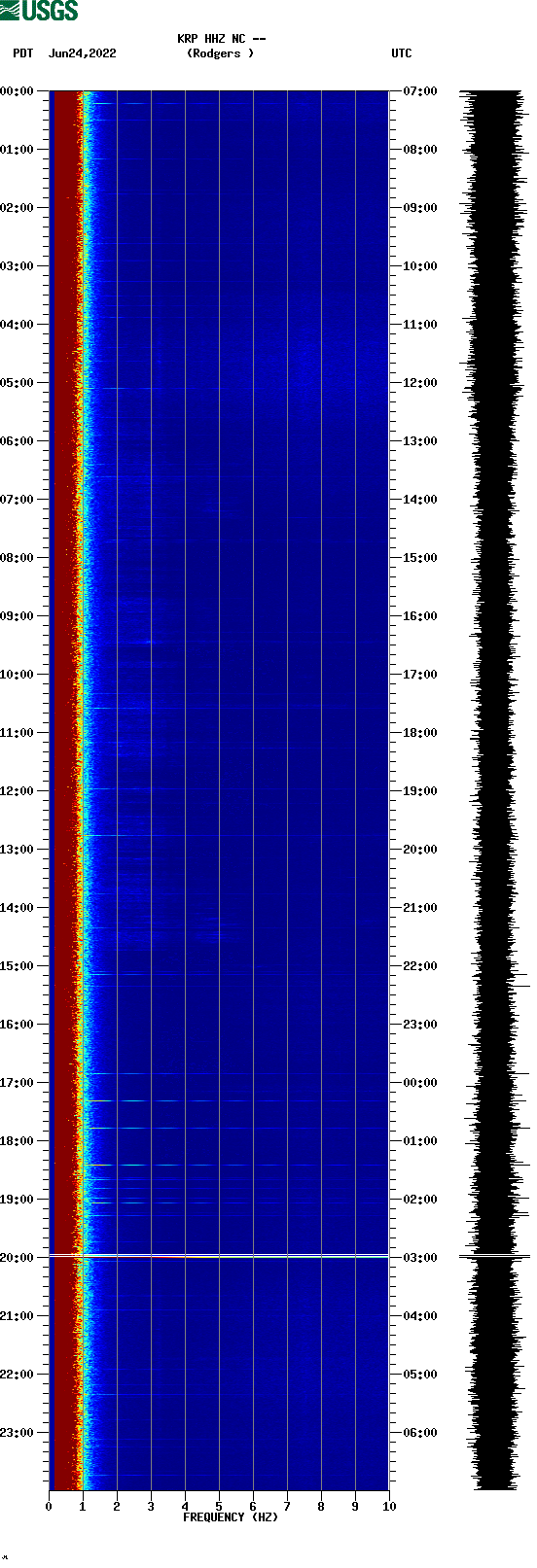This screenshot has height=1568, width=537.
Task: Click the 'PDT' timezone label
Action: point(22,53)
